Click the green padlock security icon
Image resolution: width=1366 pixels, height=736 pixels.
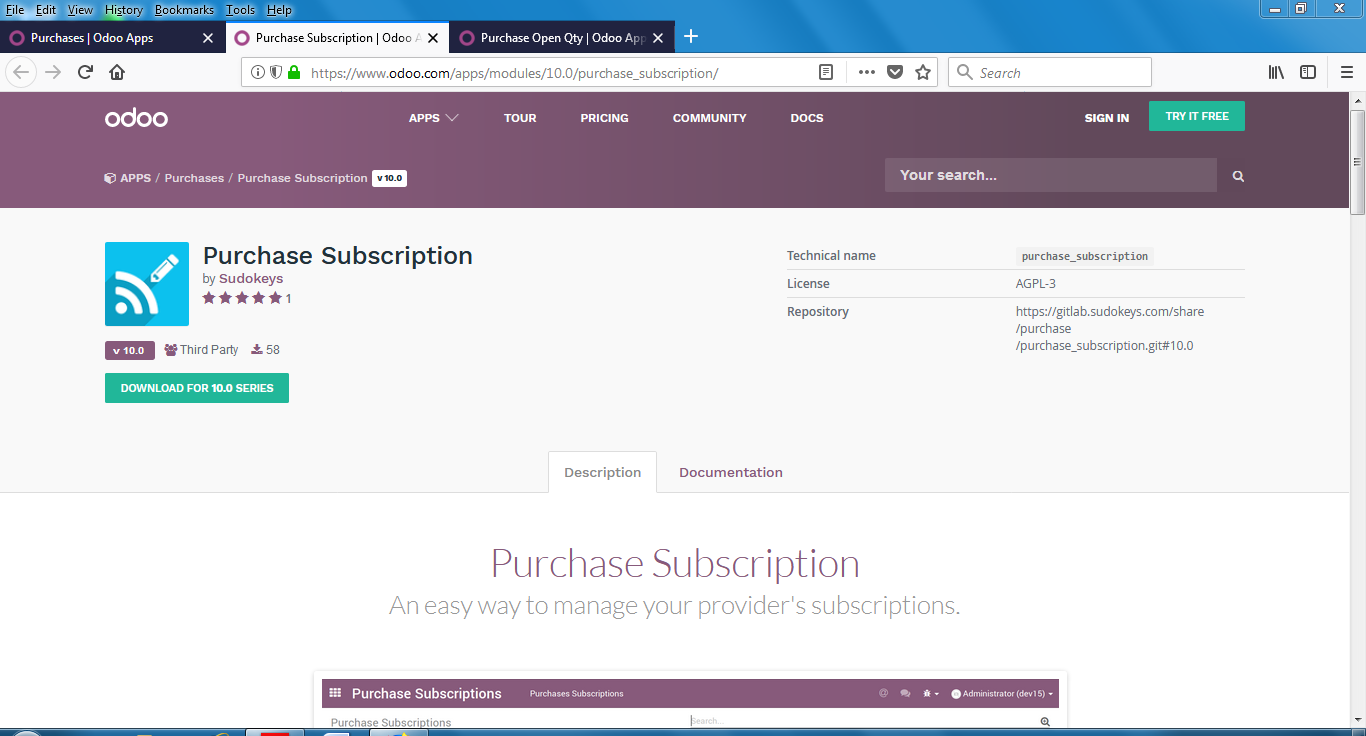[294, 72]
